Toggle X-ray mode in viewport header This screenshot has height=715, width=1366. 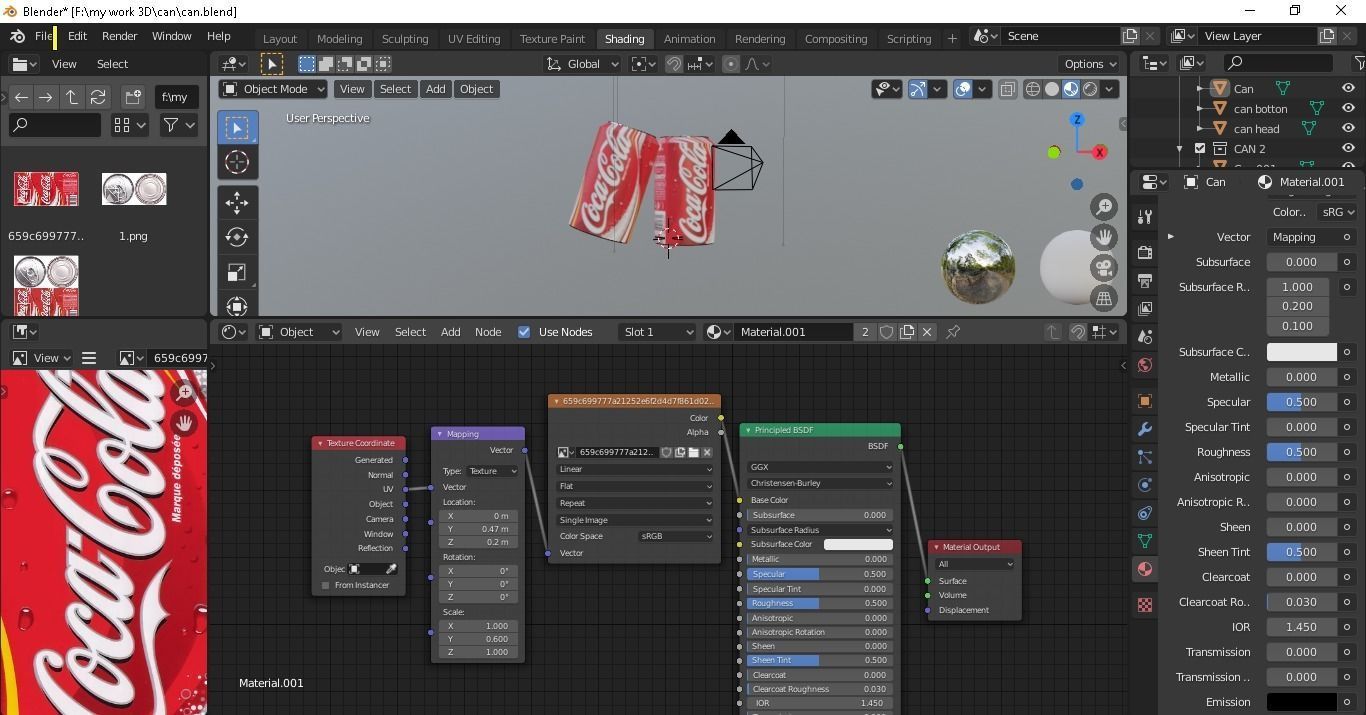pyautogui.click(x=1007, y=89)
